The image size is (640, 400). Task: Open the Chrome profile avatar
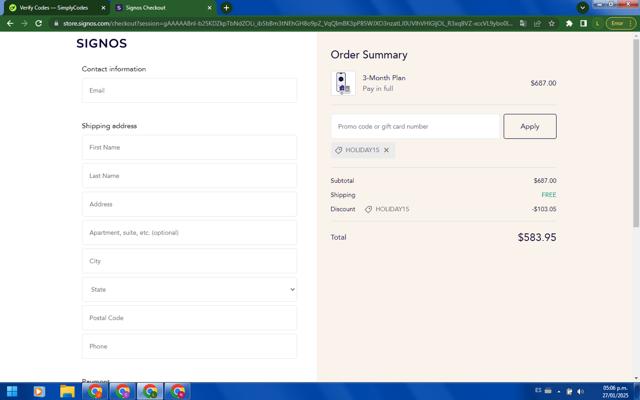[597, 24]
